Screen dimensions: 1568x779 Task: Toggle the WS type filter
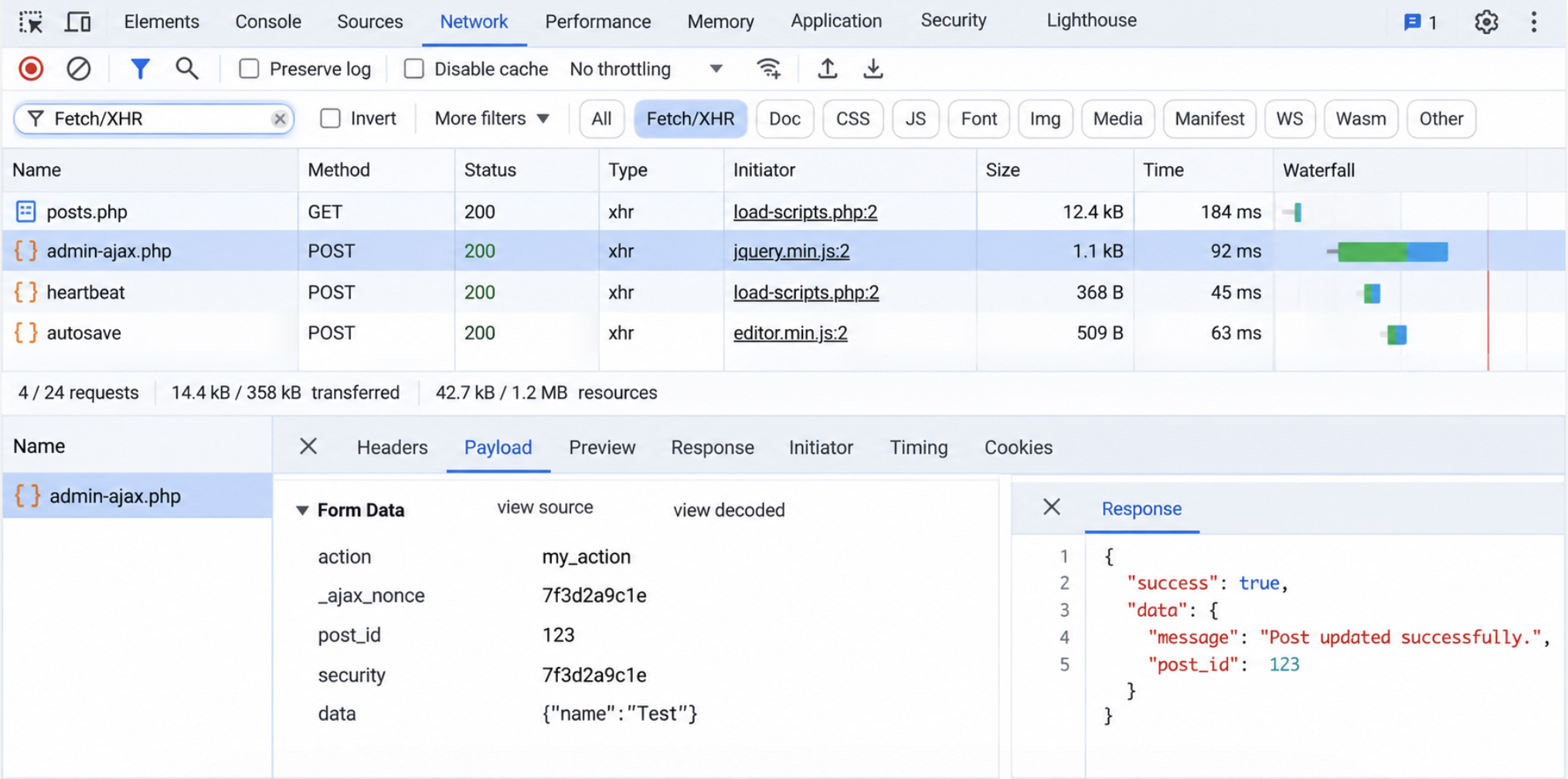pyautogui.click(x=1289, y=119)
